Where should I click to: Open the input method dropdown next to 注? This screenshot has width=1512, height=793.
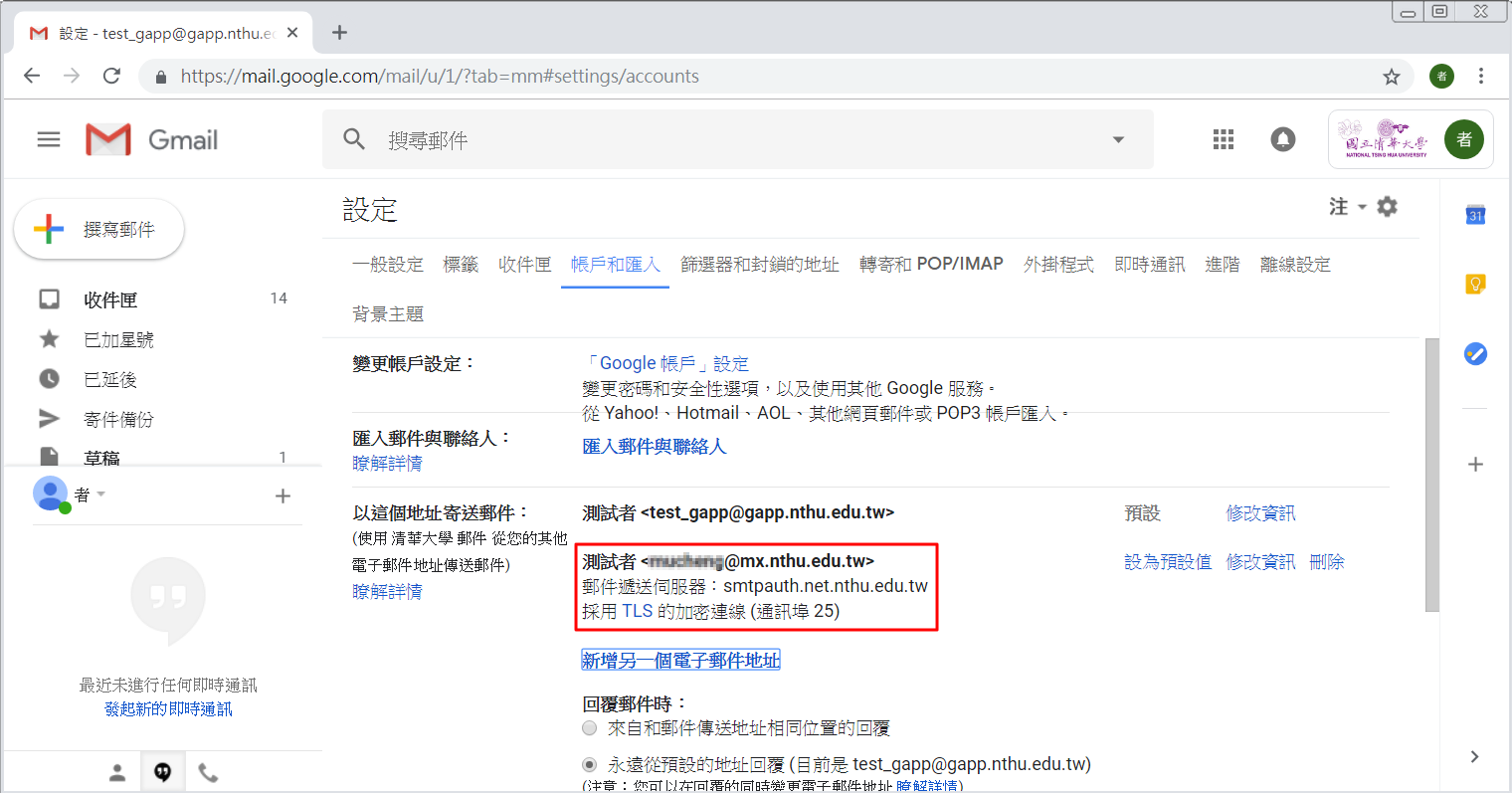tap(1362, 207)
